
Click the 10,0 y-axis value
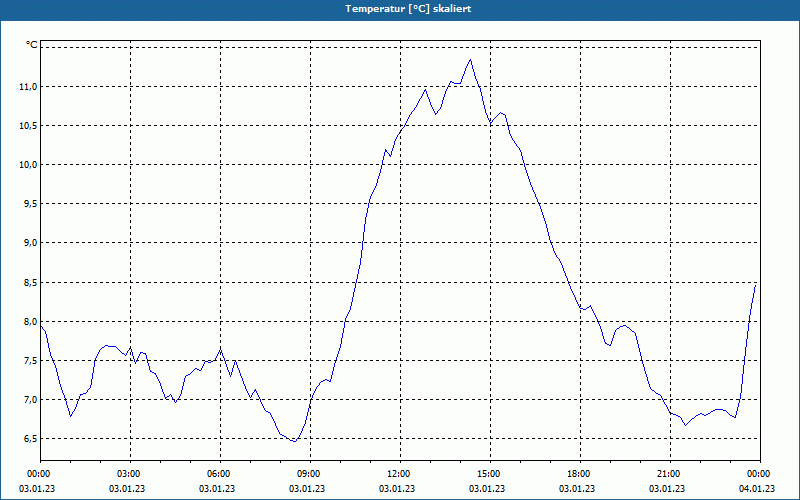[28, 165]
